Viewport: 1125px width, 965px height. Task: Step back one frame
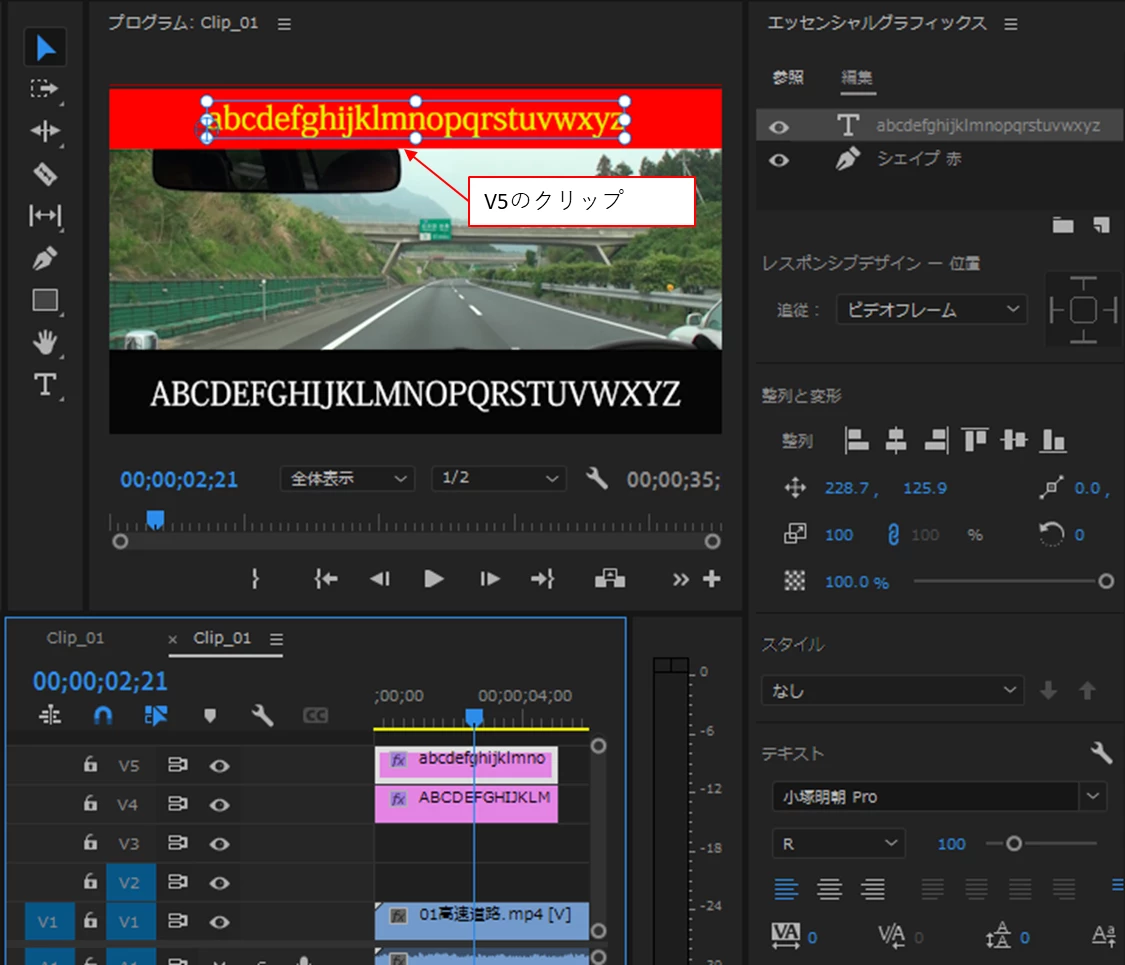(380, 579)
